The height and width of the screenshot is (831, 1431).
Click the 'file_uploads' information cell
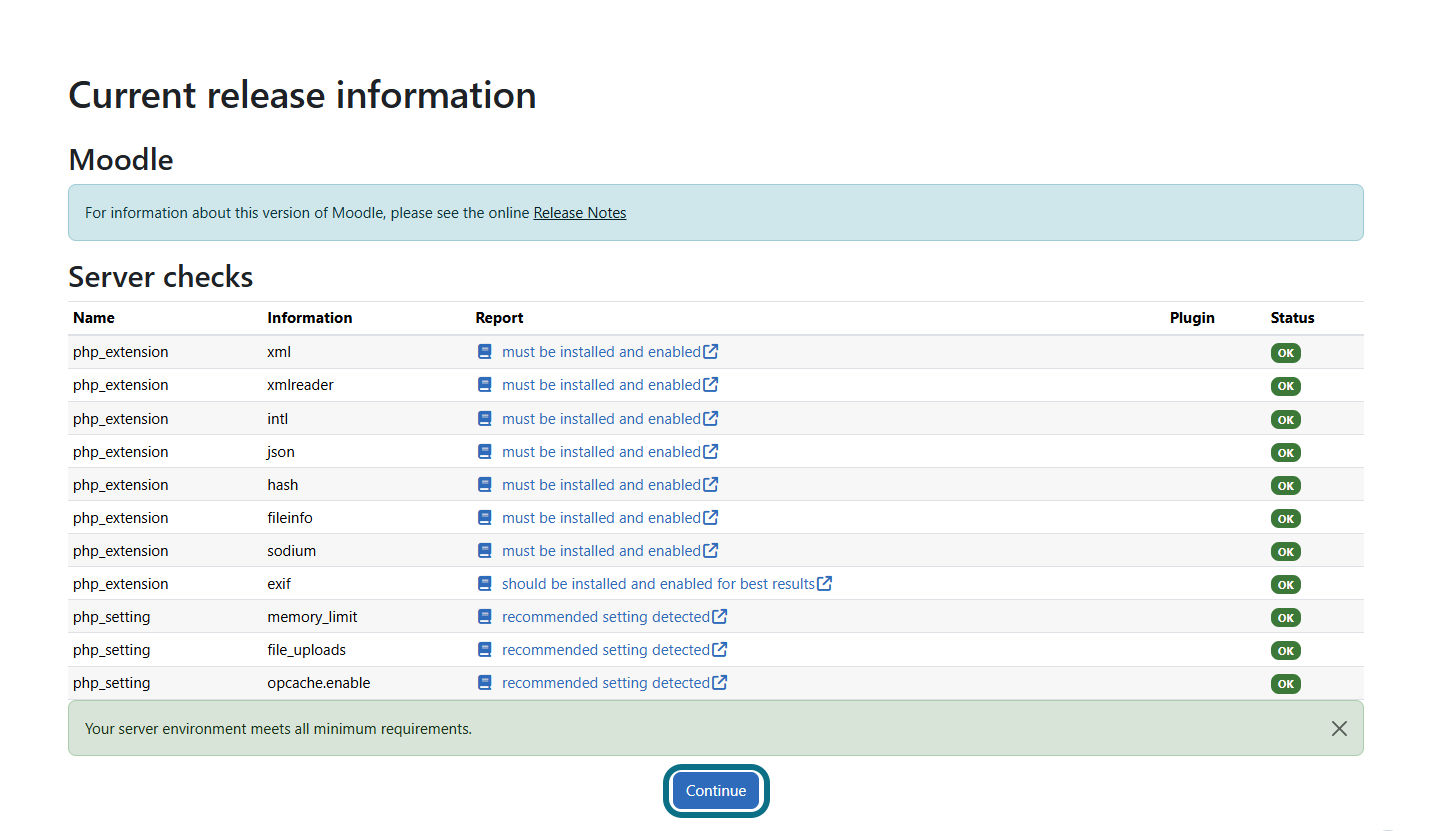(306, 650)
